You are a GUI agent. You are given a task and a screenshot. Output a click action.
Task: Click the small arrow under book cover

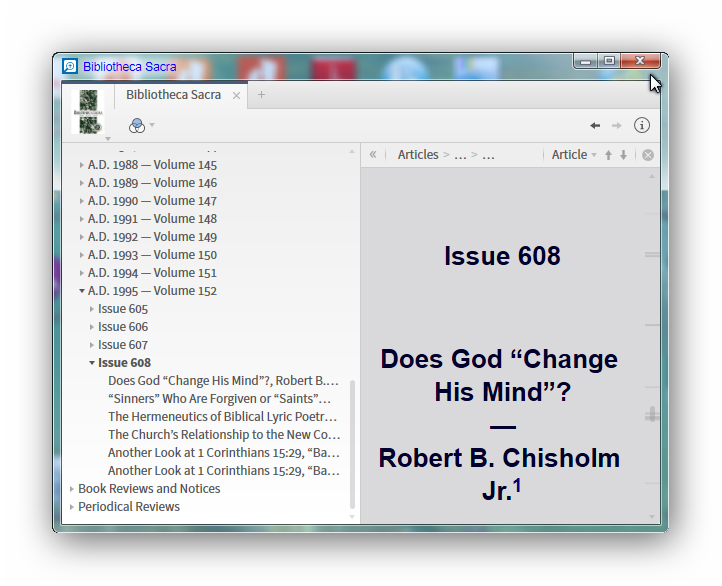[108, 139]
